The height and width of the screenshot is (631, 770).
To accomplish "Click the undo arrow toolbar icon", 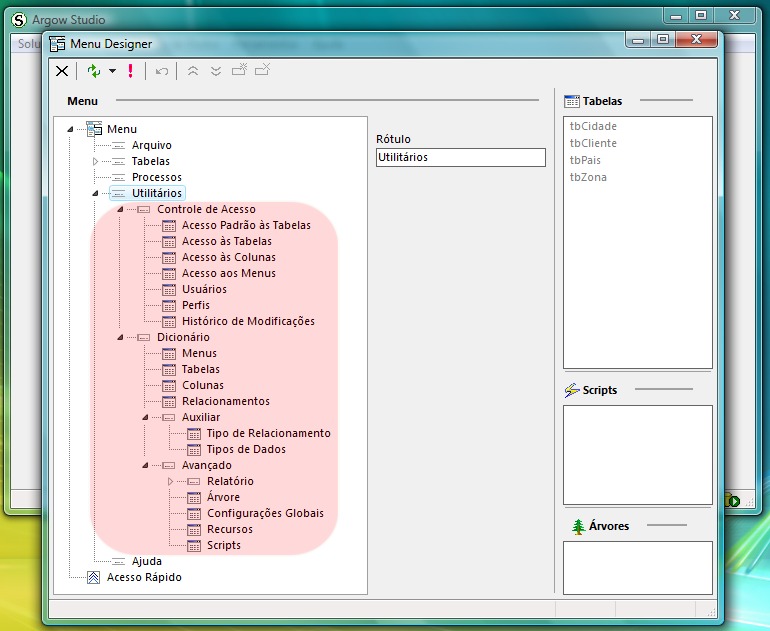I will pos(162,72).
